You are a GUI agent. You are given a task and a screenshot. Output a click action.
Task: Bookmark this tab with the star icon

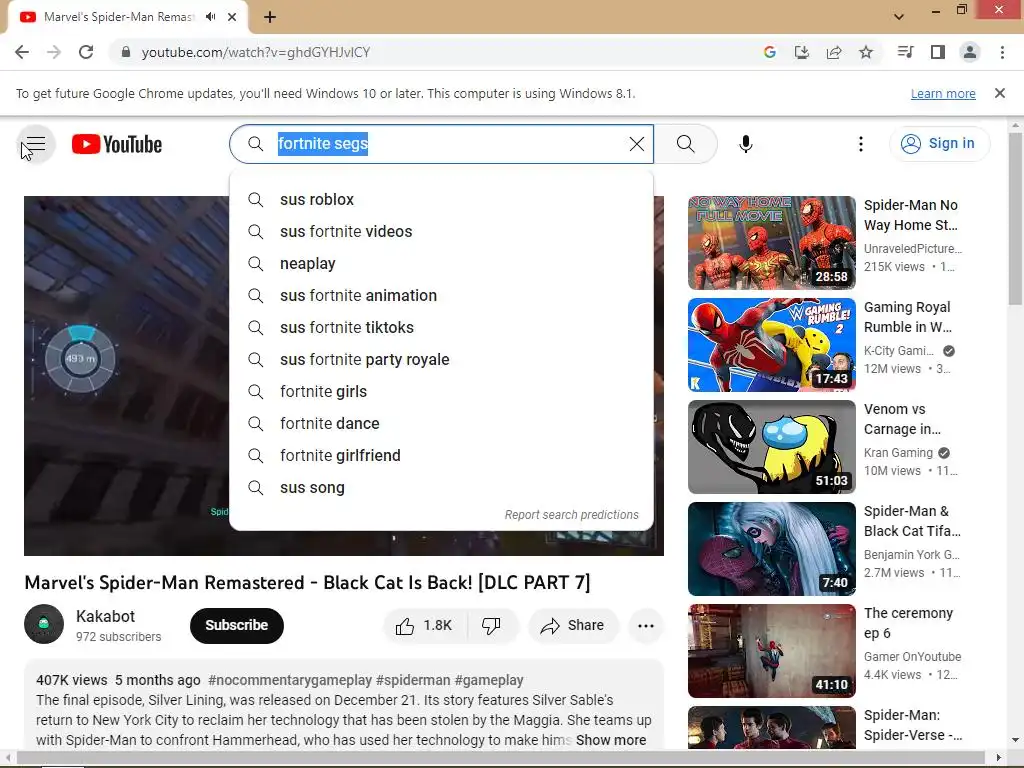coord(866,52)
